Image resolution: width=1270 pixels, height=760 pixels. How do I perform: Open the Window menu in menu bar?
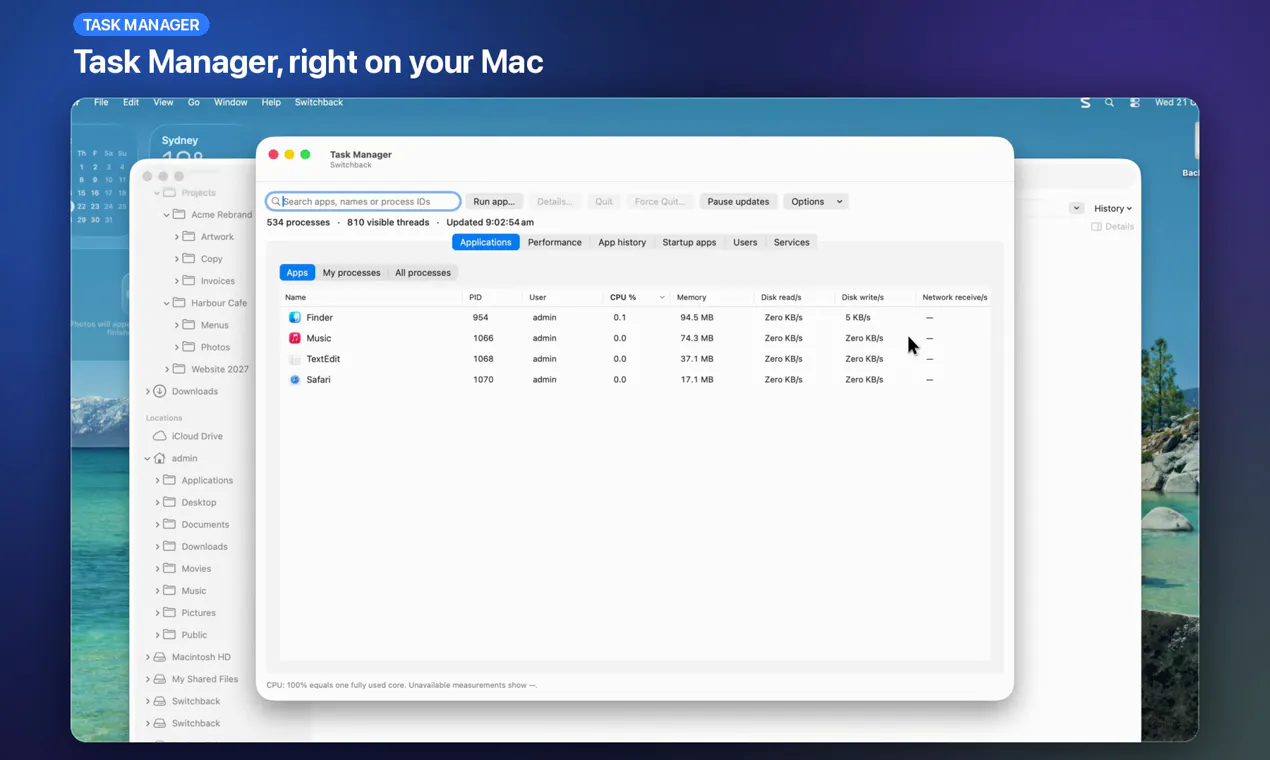(230, 102)
